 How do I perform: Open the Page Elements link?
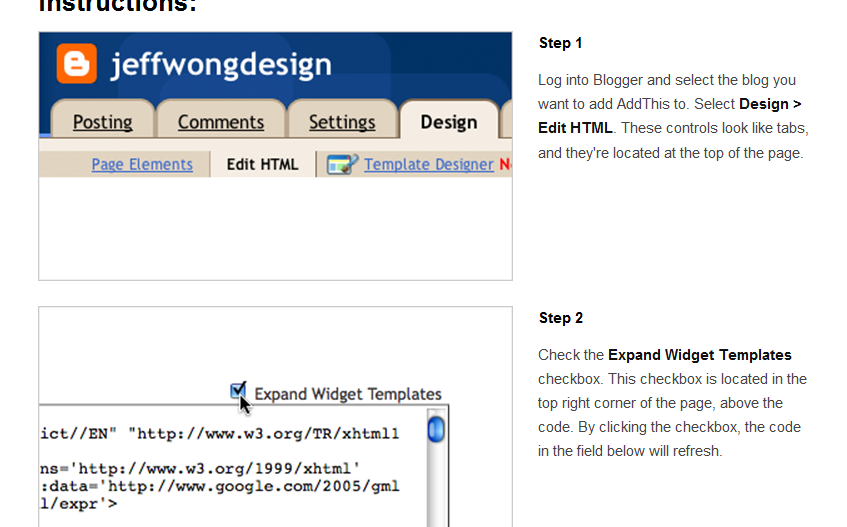(x=142, y=164)
